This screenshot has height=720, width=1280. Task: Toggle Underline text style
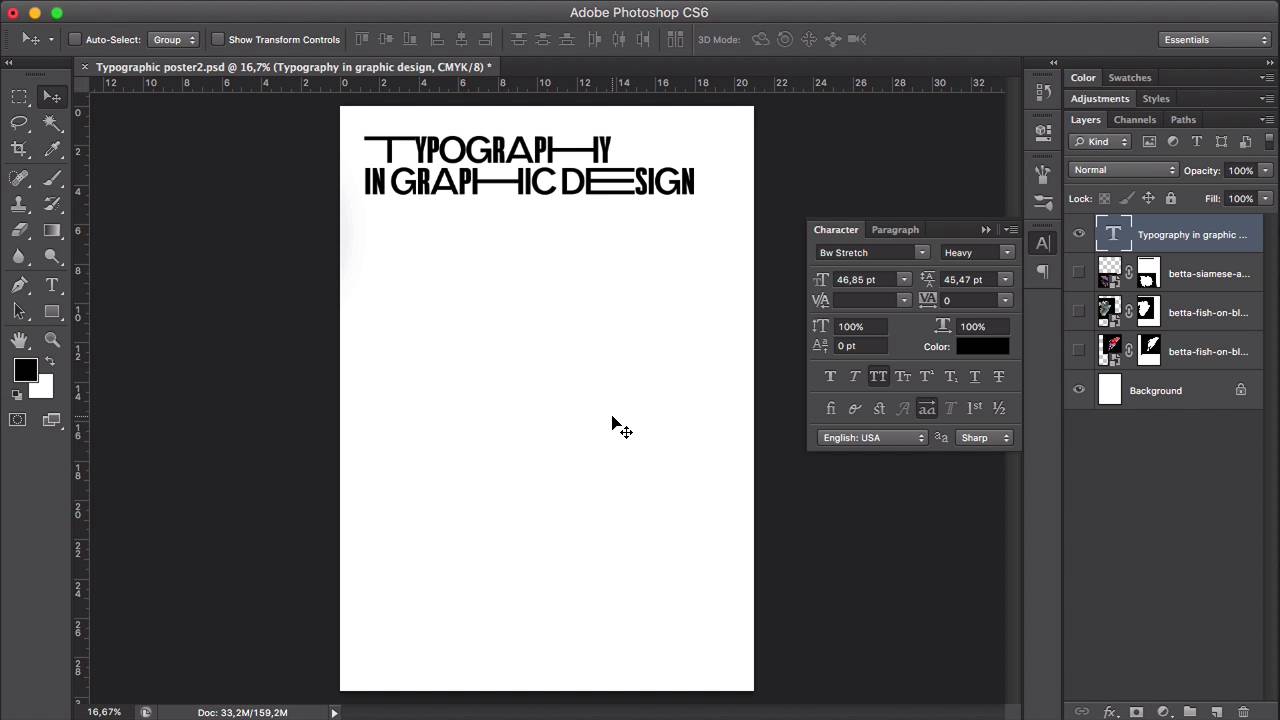[x=975, y=376]
